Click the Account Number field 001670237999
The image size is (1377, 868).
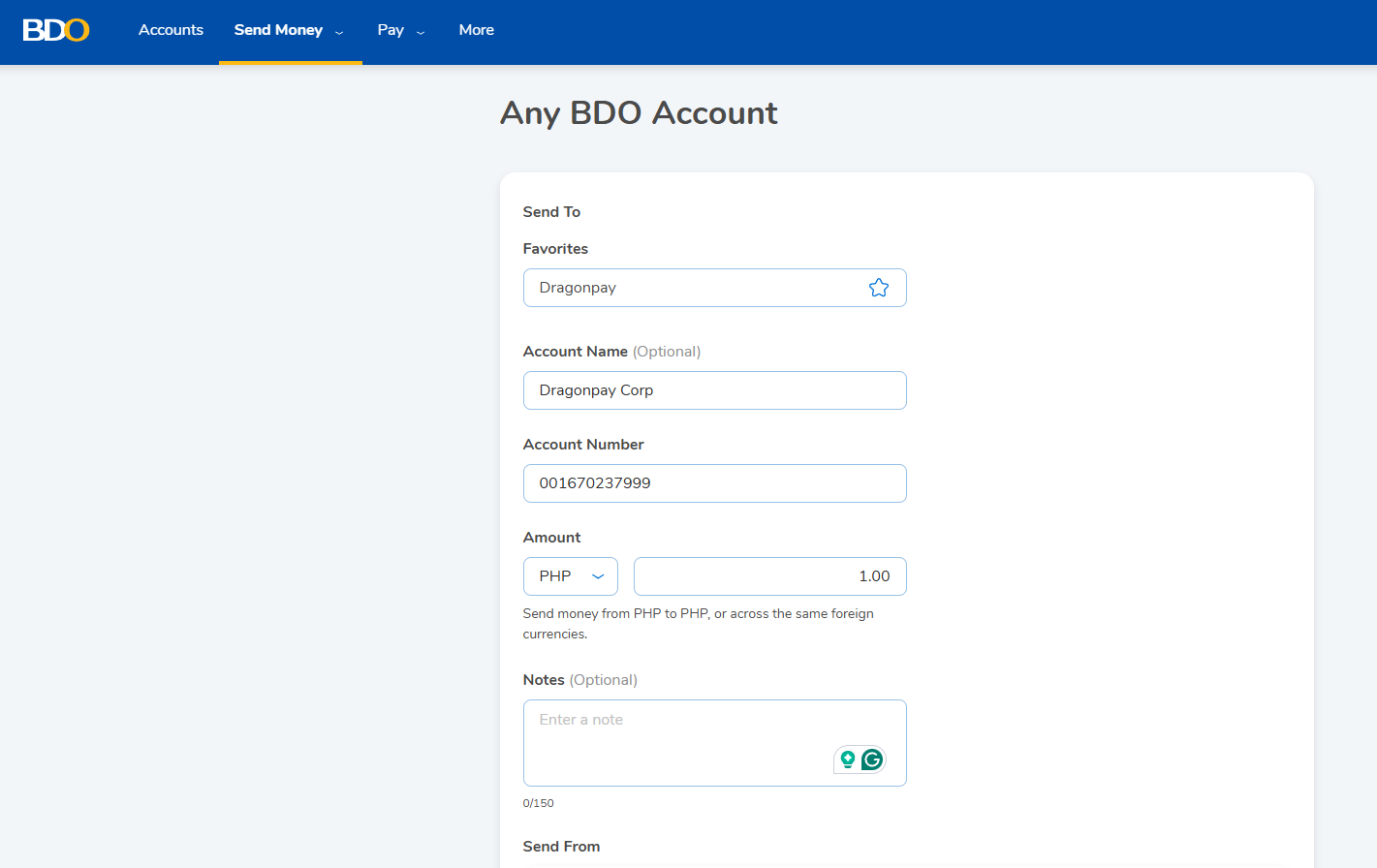(715, 483)
